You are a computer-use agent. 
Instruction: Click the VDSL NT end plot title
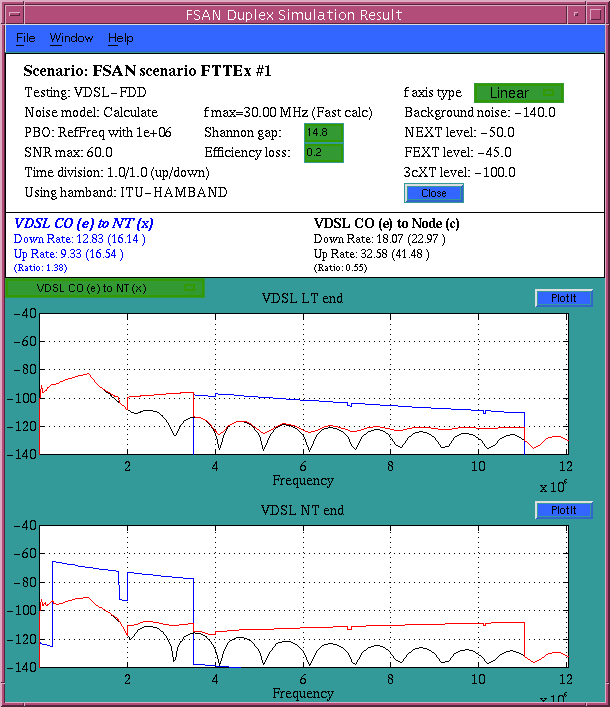click(303, 510)
